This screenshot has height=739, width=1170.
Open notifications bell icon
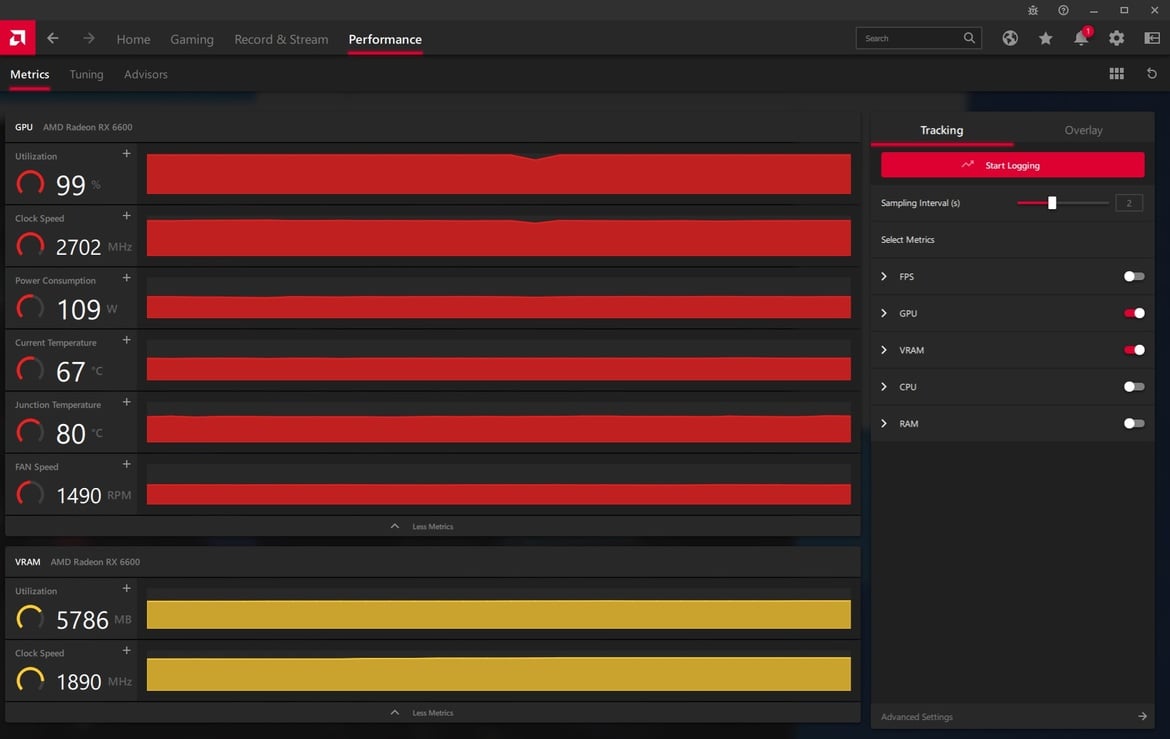pyautogui.click(x=1081, y=37)
